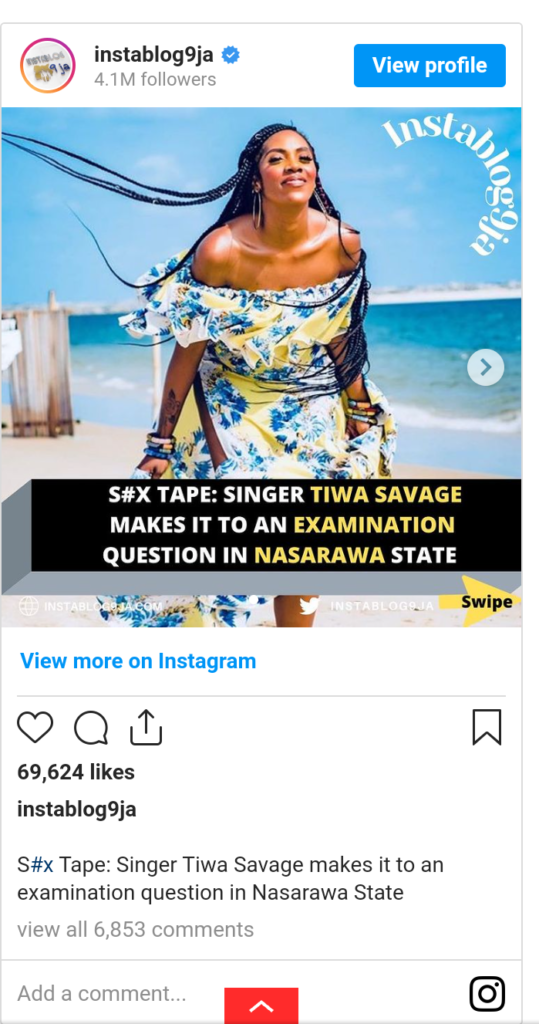Click the Twitter bird icon on the image

pyautogui.click(x=310, y=606)
